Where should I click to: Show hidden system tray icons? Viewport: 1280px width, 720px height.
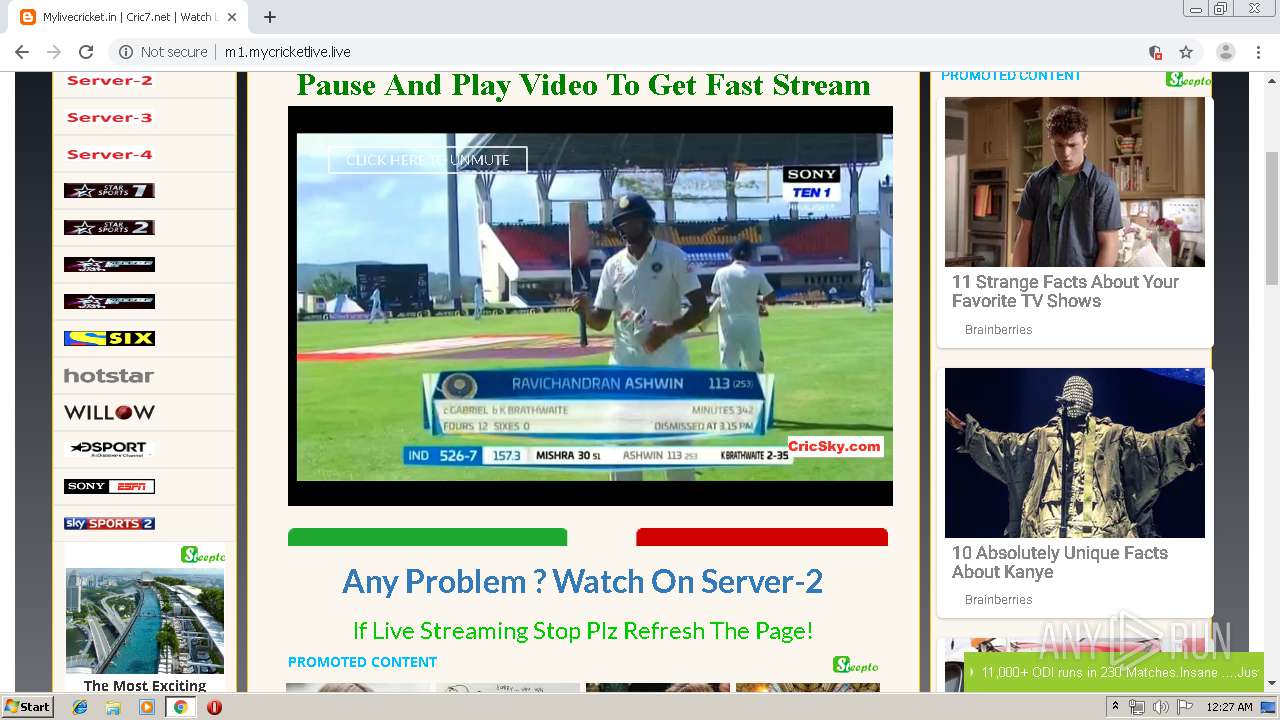coord(1115,707)
